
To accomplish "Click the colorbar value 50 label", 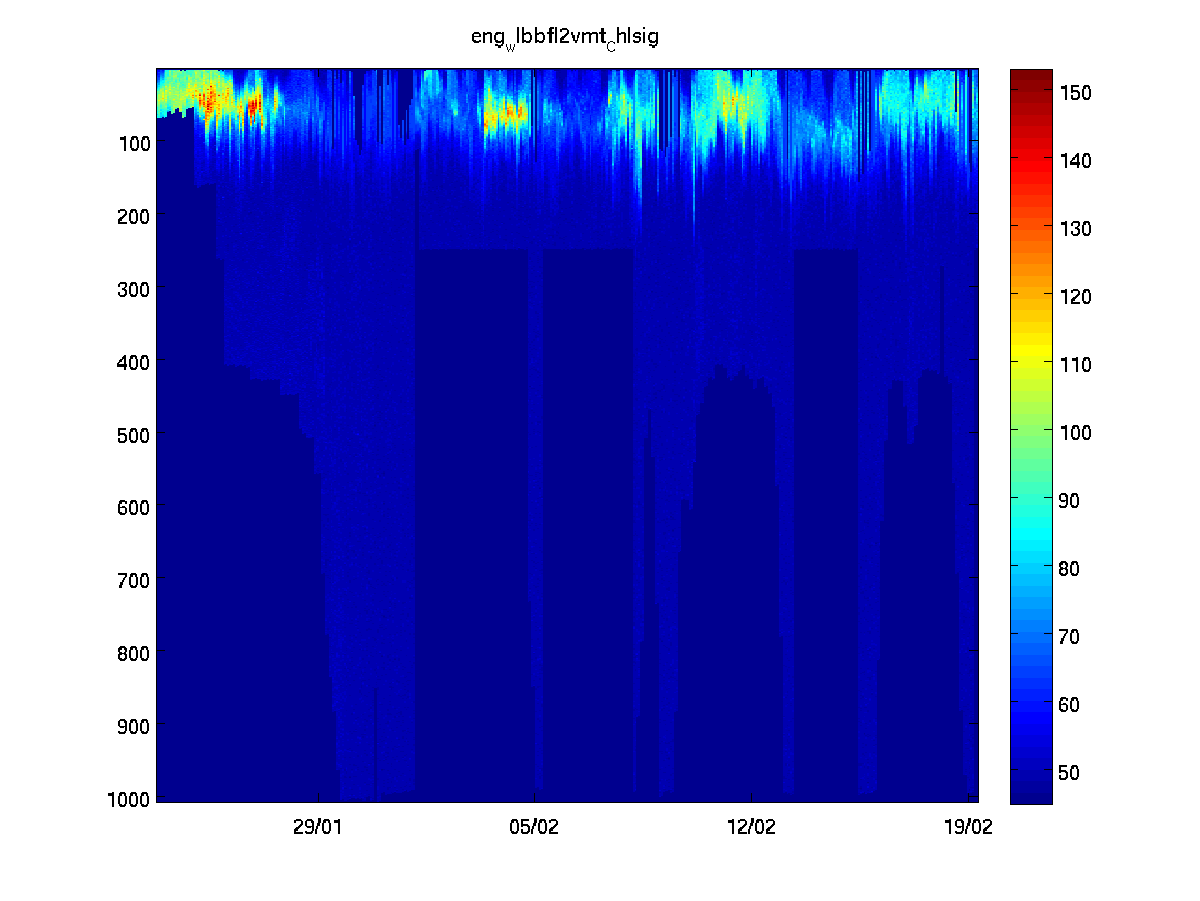I will 1071,773.
